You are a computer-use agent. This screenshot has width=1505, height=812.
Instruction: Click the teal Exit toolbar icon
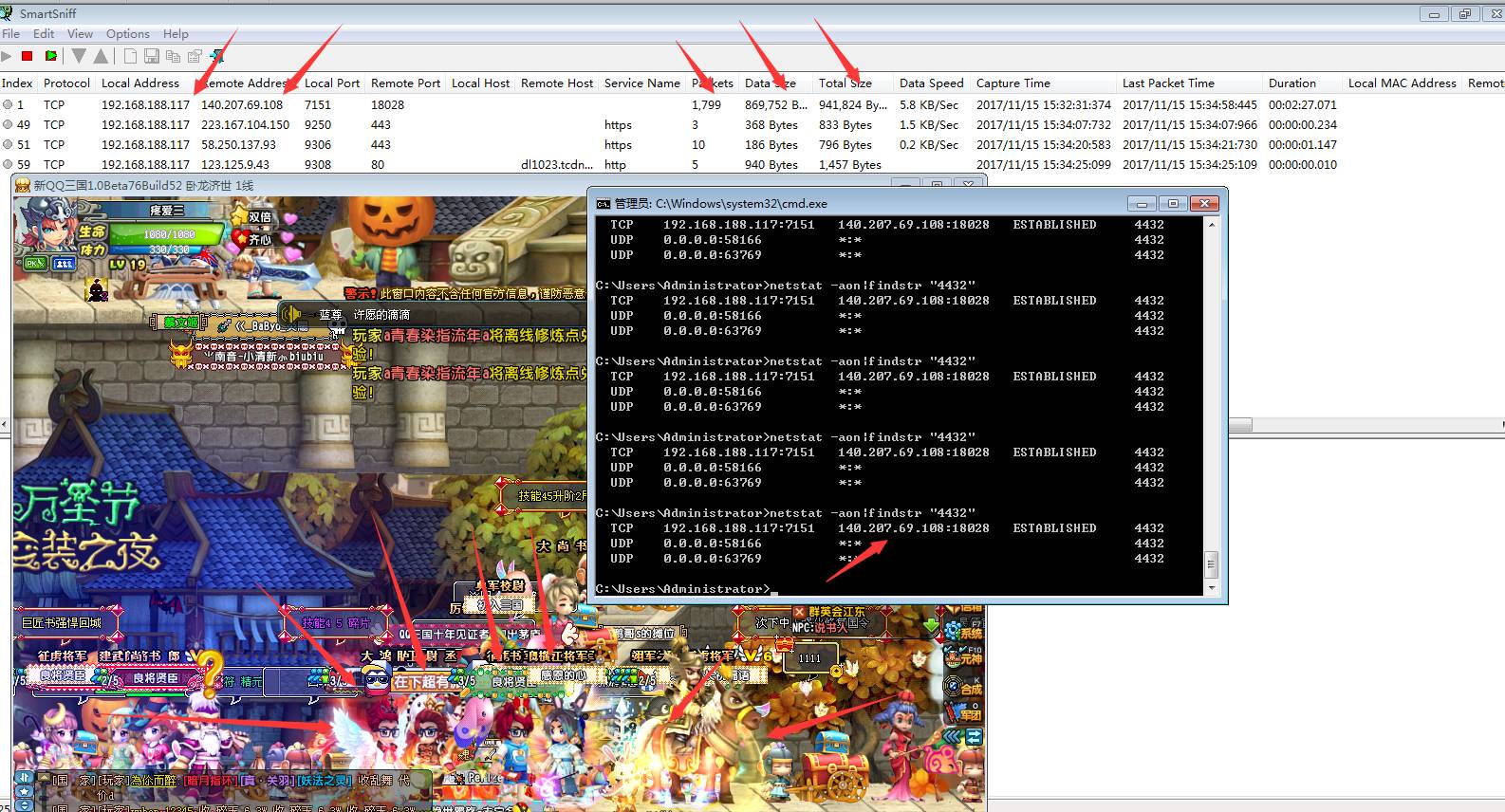click(217, 57)
